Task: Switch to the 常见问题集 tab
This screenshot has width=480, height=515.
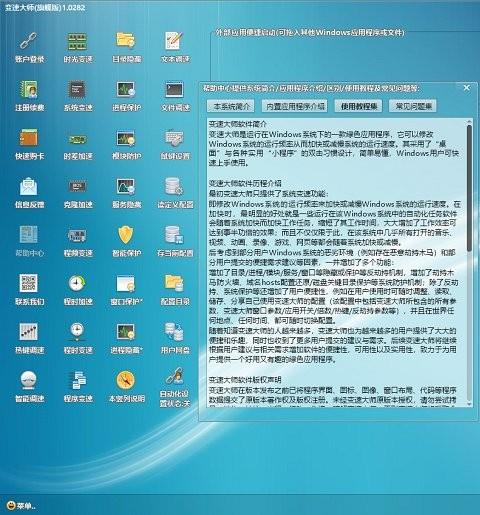Action: (x=413, y=106)
